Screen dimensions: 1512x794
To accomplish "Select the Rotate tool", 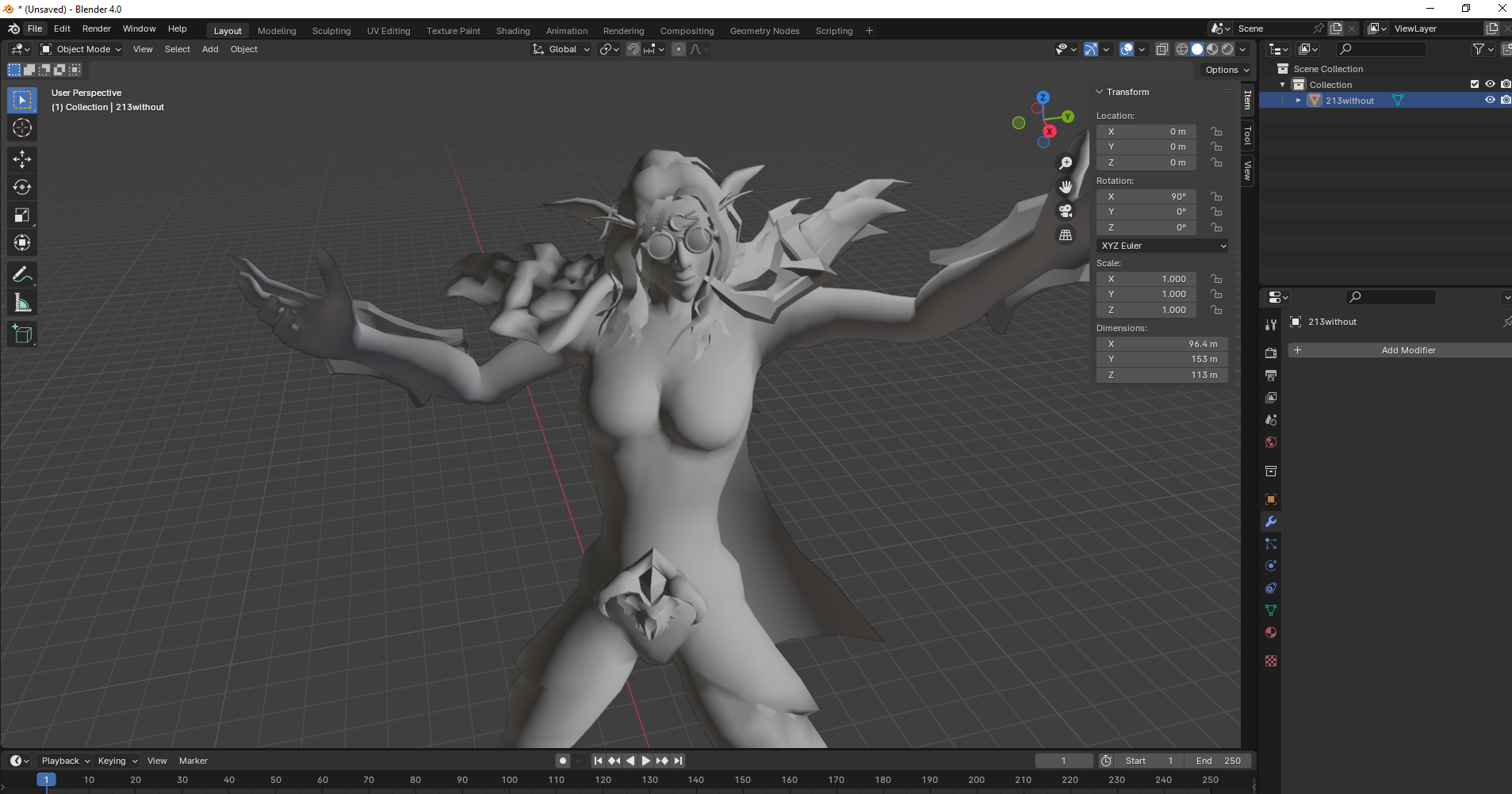I will [x=22, y=187].
